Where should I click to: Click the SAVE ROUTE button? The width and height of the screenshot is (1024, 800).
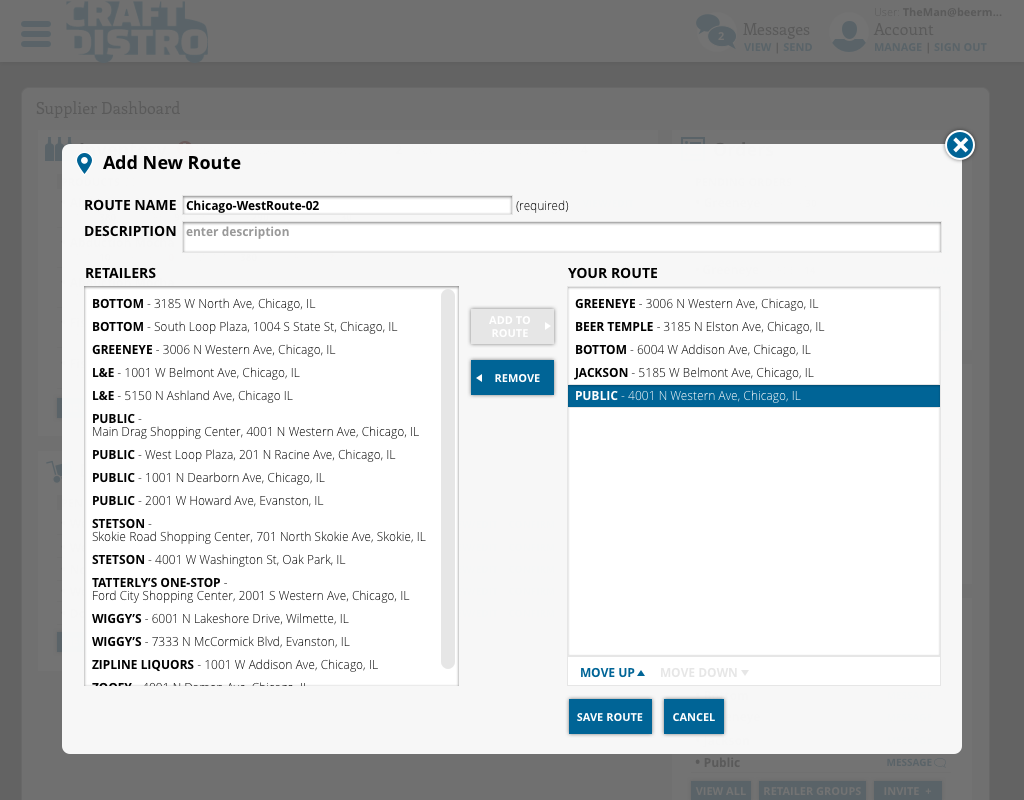(x=610, y=716)
